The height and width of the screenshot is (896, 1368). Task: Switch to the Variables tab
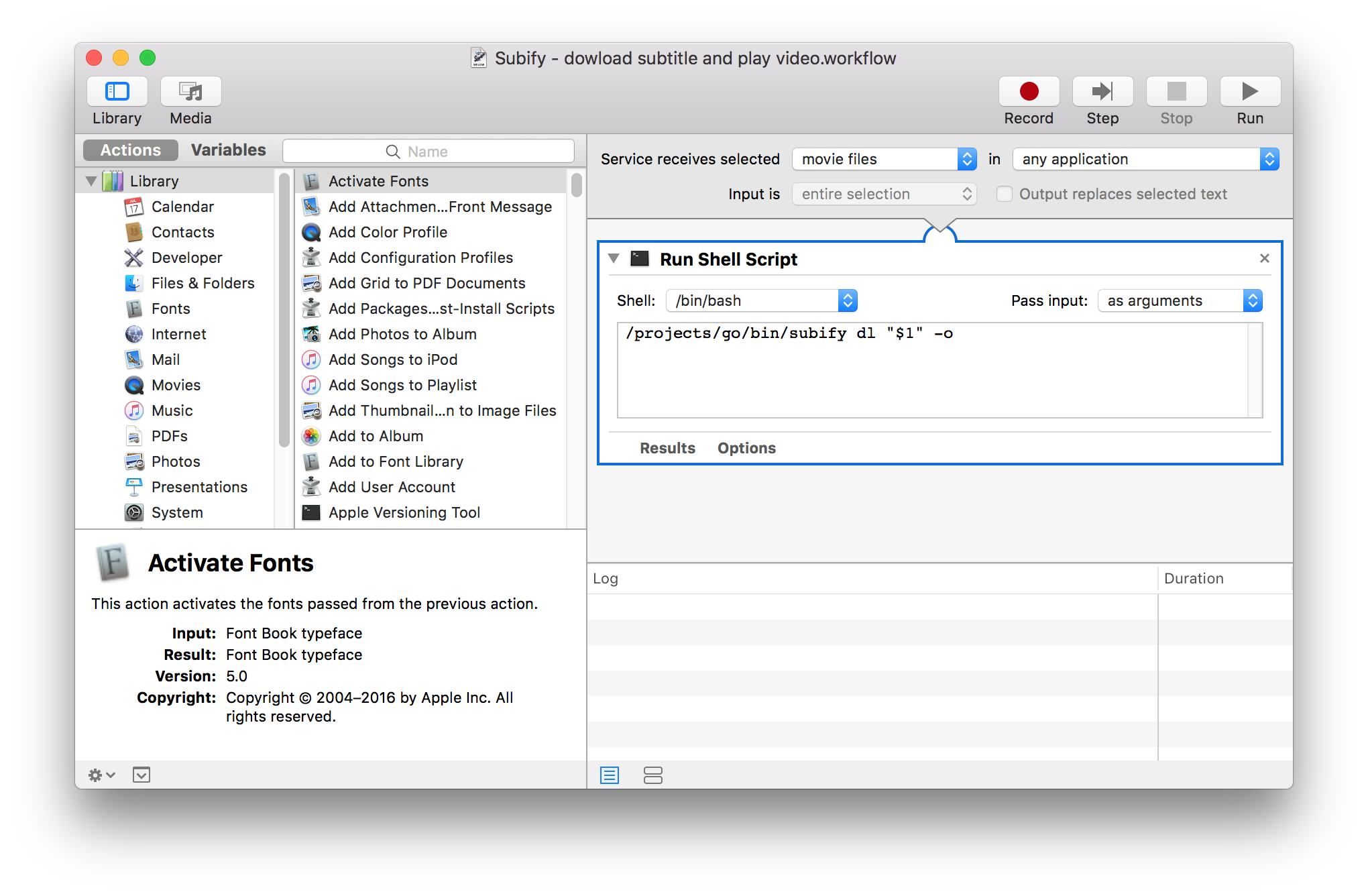(x=228, y=150)
